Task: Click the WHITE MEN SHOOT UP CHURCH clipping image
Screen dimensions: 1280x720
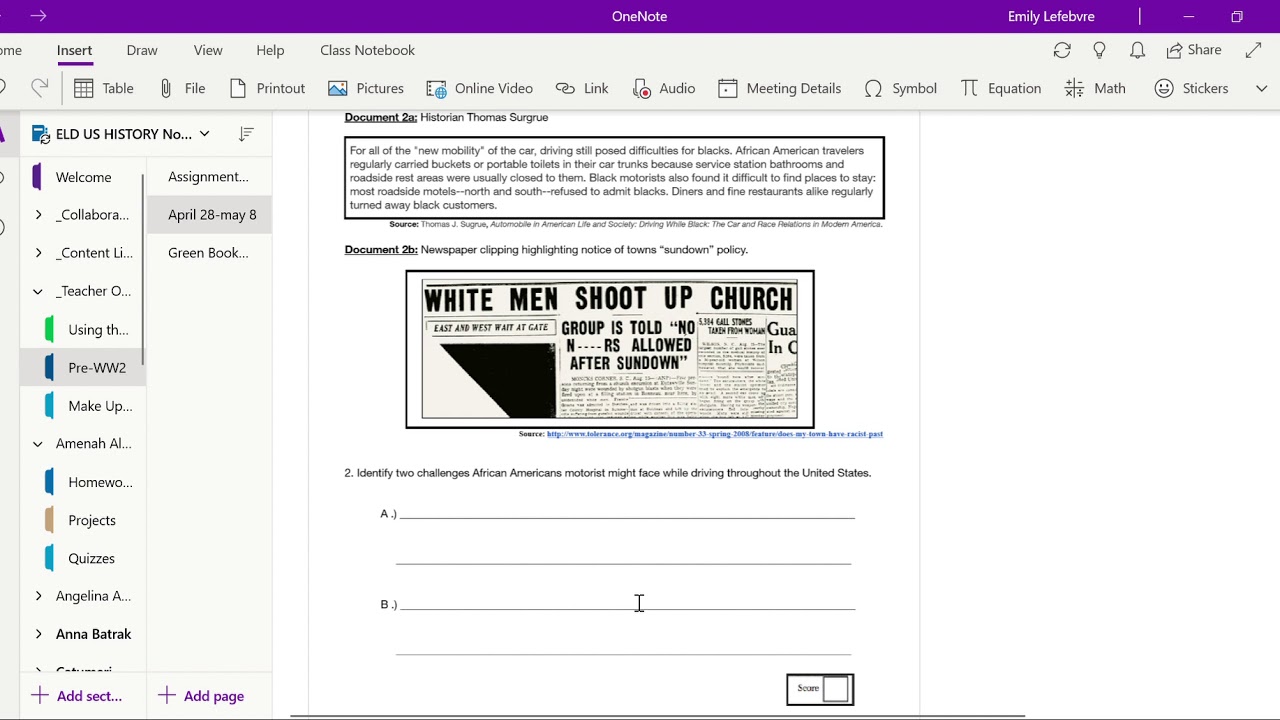Action: point(610,349)
